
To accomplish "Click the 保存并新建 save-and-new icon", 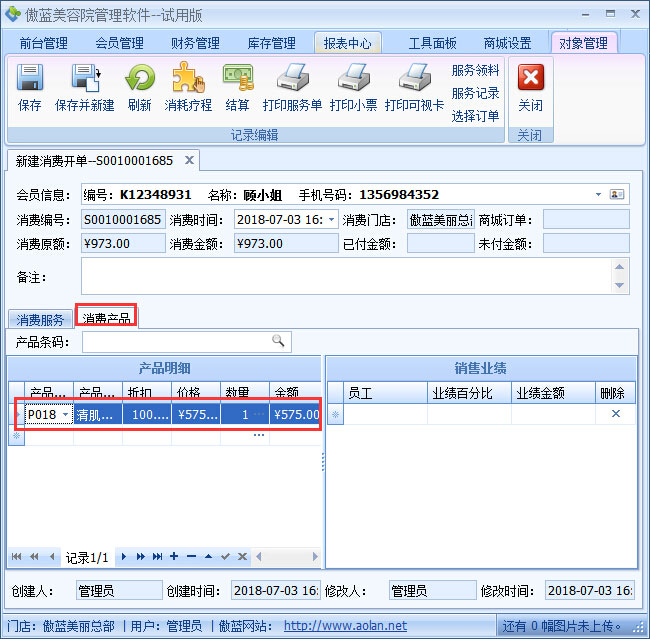I will [85, 78].
